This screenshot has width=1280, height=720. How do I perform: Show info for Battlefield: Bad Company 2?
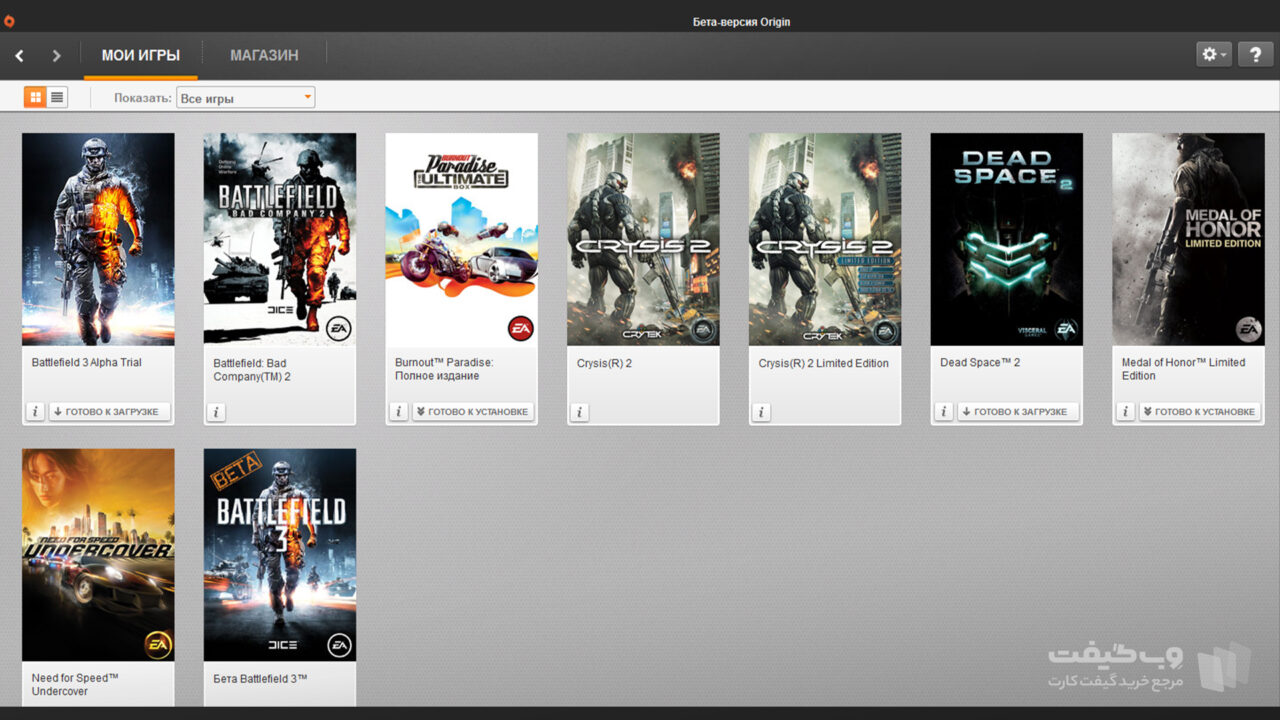pos(216,411)
